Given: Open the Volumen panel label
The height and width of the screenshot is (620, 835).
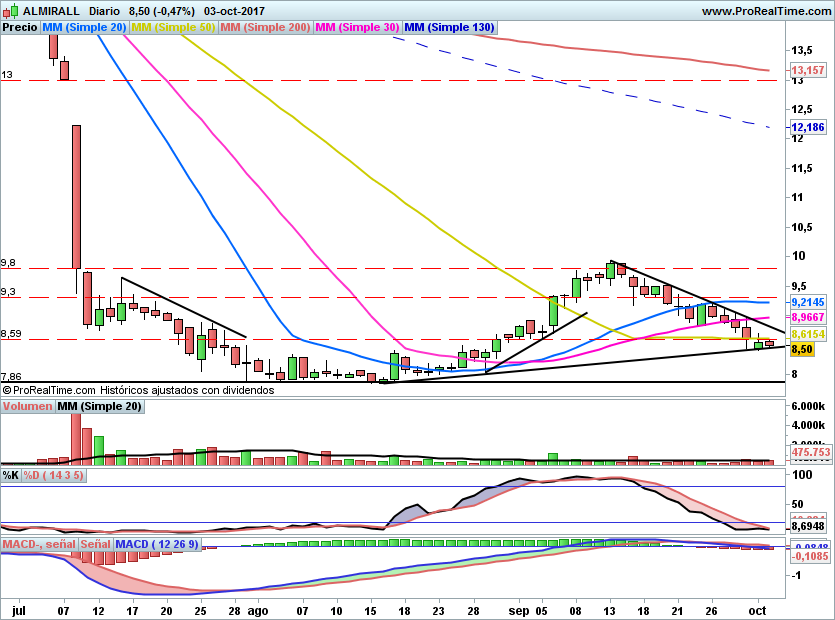Looking at the screenshot, I should pyautogui.click(x=27, y=406).
